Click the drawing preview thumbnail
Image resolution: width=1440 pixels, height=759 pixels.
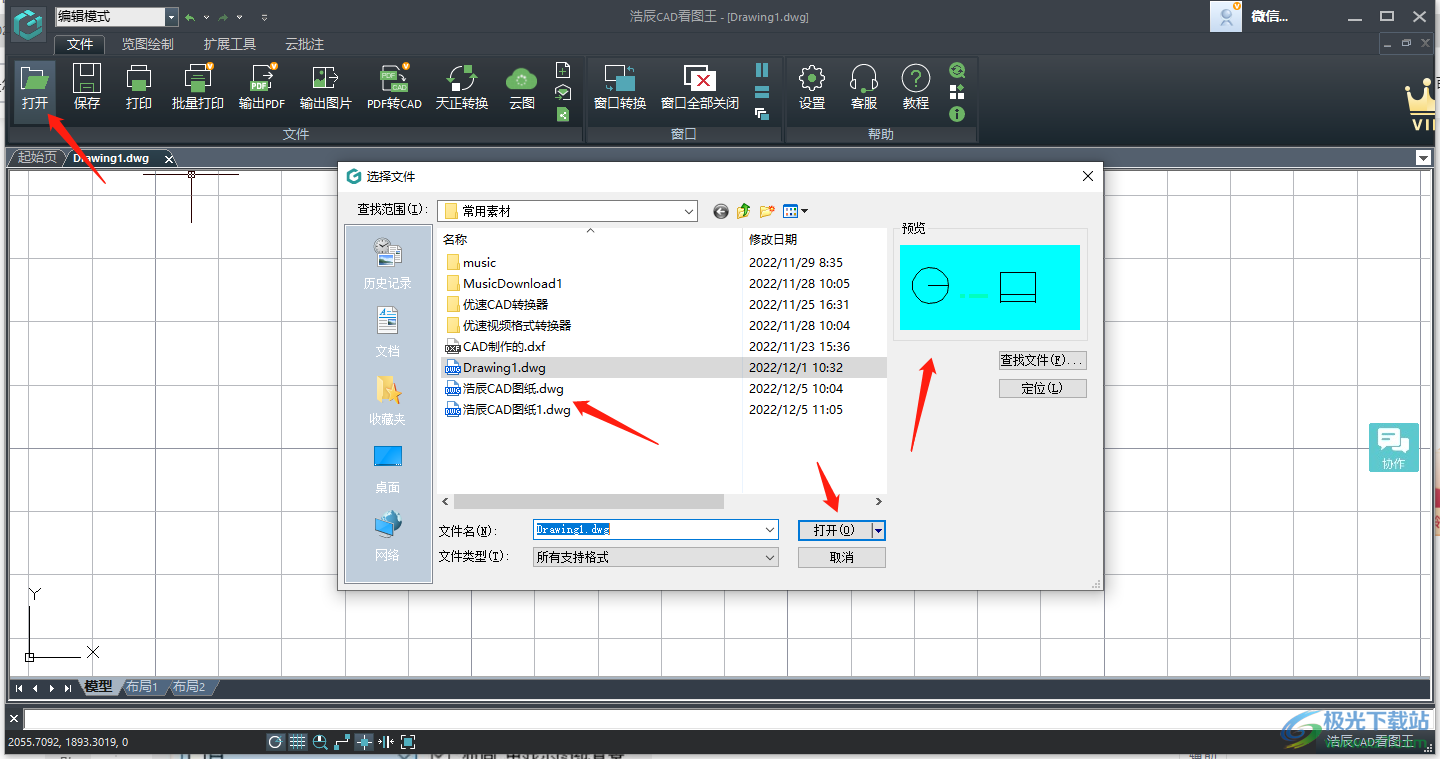pyautogui.click(x=990, y=287)
